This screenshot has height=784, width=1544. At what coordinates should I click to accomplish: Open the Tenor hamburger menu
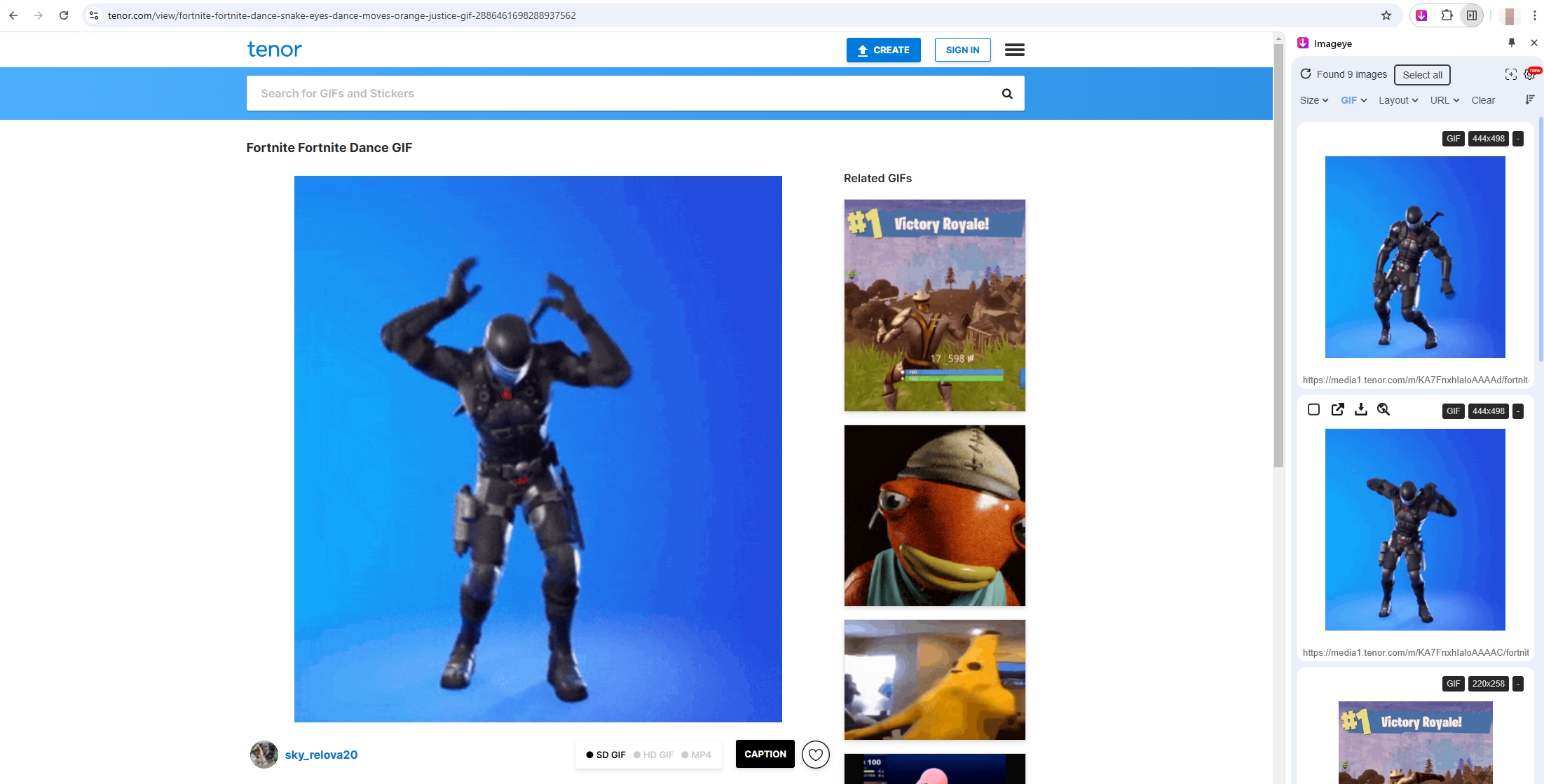click(x=1014, y=50)
